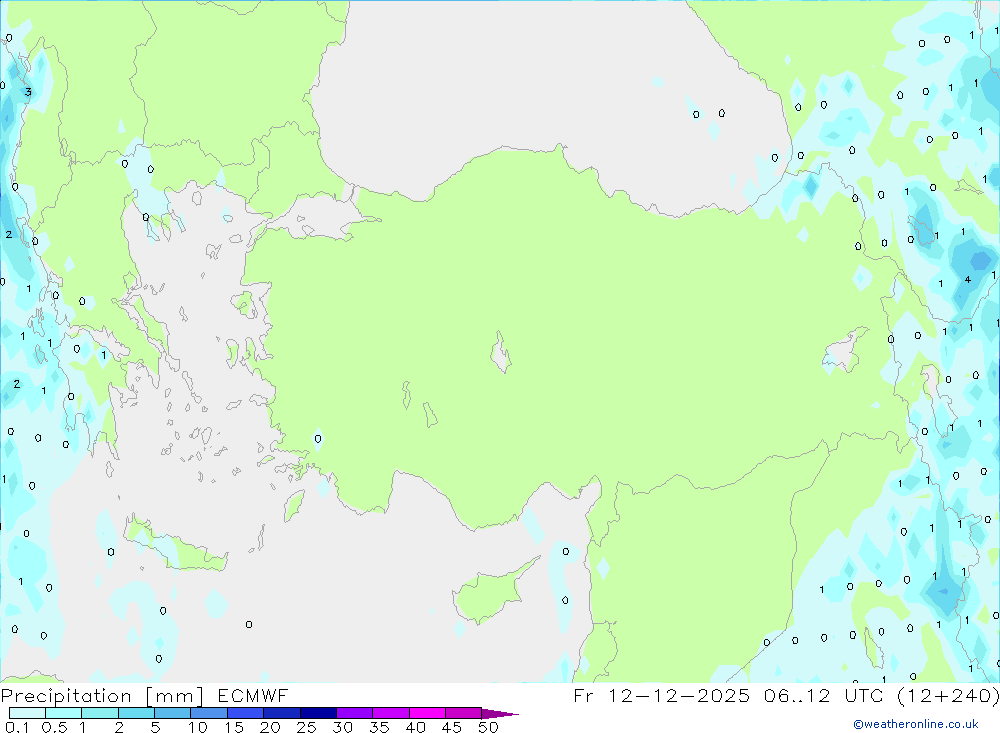The width and height of the screenshot is (1000, 733).
Task: Click legend label '50'
Action: tap(488, 727)
